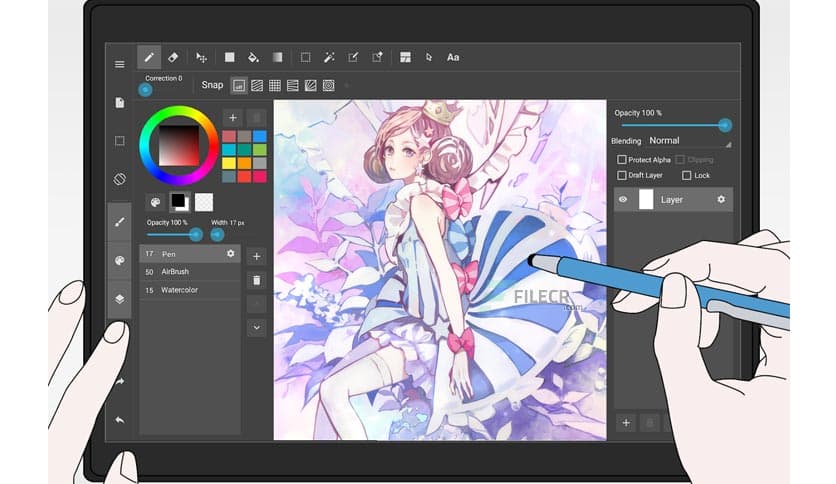The width and height of the screenshot is (836, 484).
Task: Click the Correction slider handle
Action: tap(145, 90)
